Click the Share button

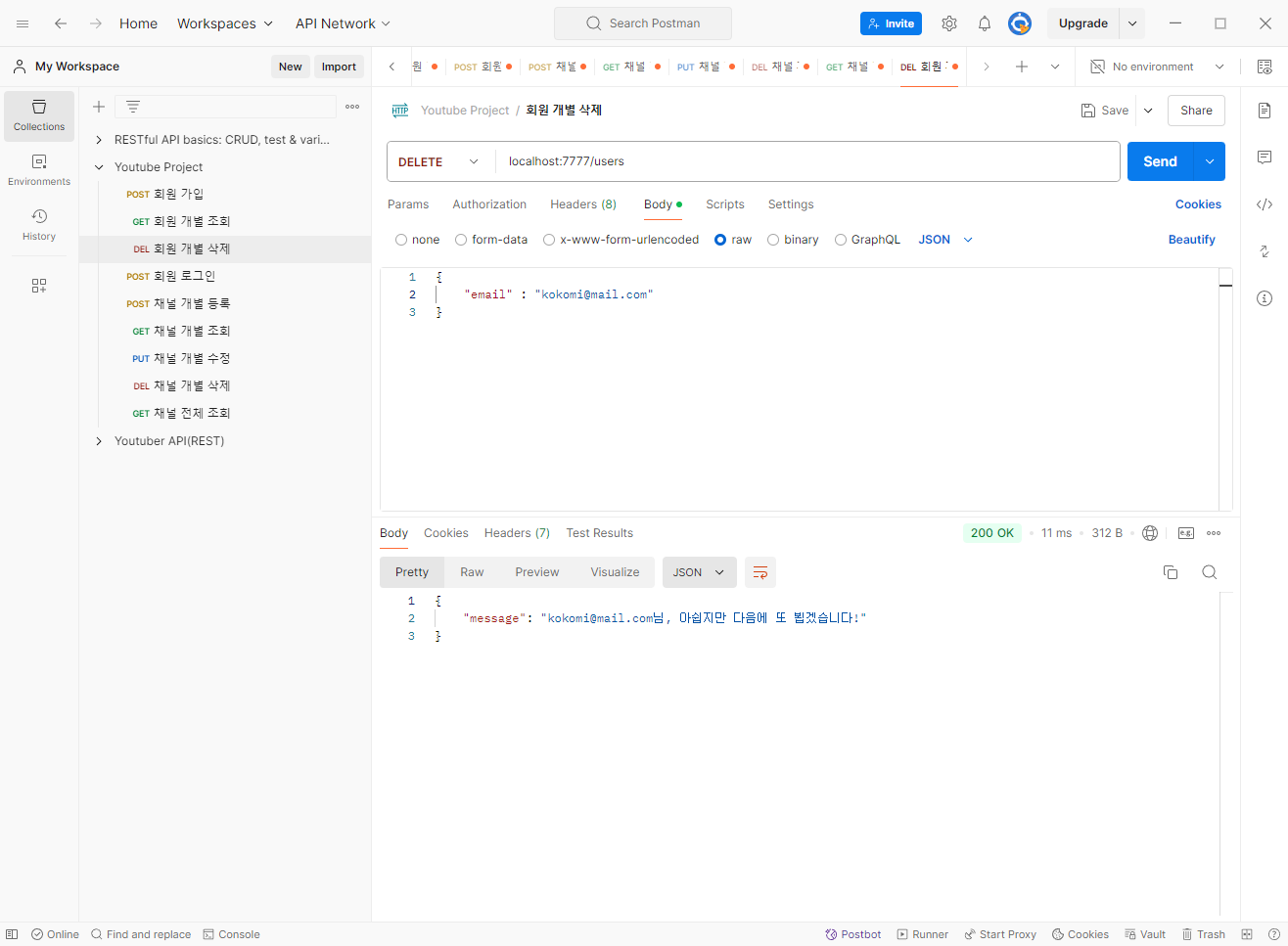(x=1196, y=111)
